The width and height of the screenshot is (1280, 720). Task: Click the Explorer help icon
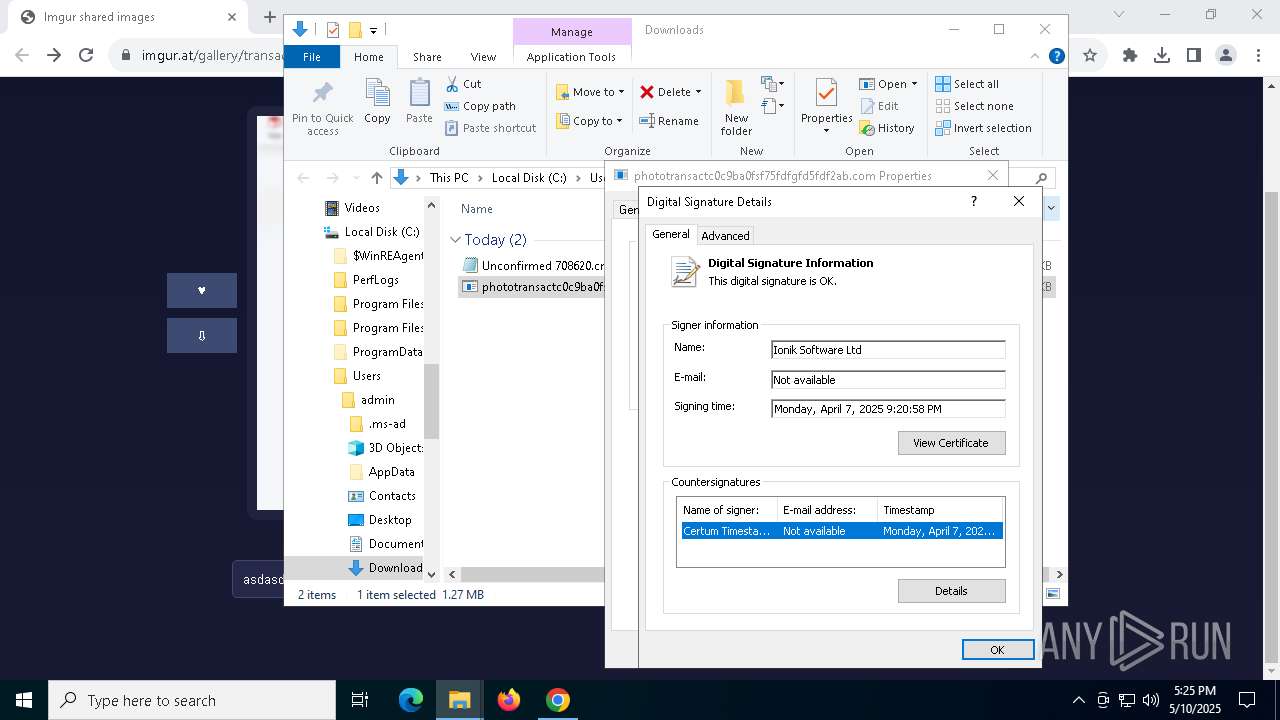coord(1056,57)
